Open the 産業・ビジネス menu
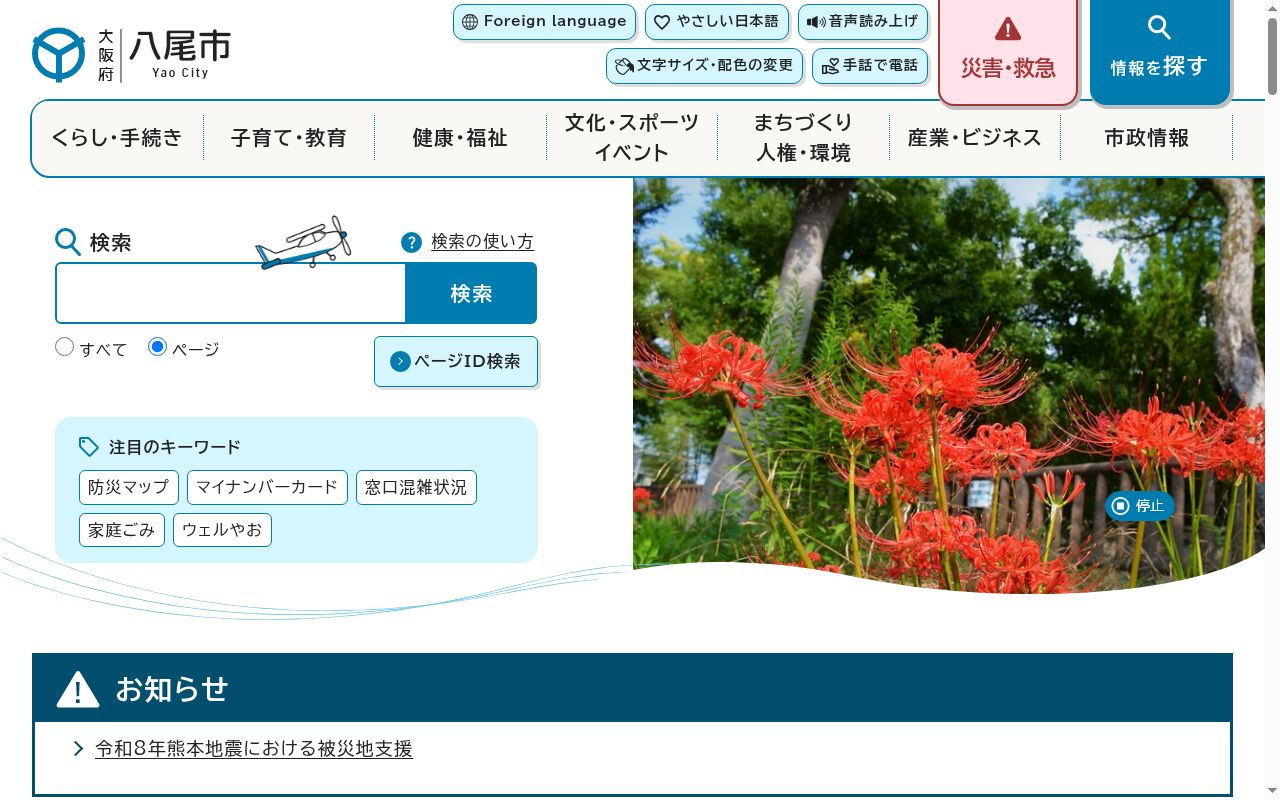 point(975,138)
